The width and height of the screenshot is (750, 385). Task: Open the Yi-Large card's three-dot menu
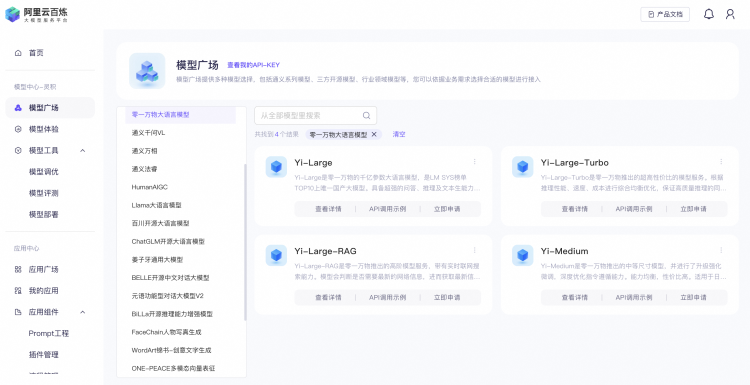(474, 162)
